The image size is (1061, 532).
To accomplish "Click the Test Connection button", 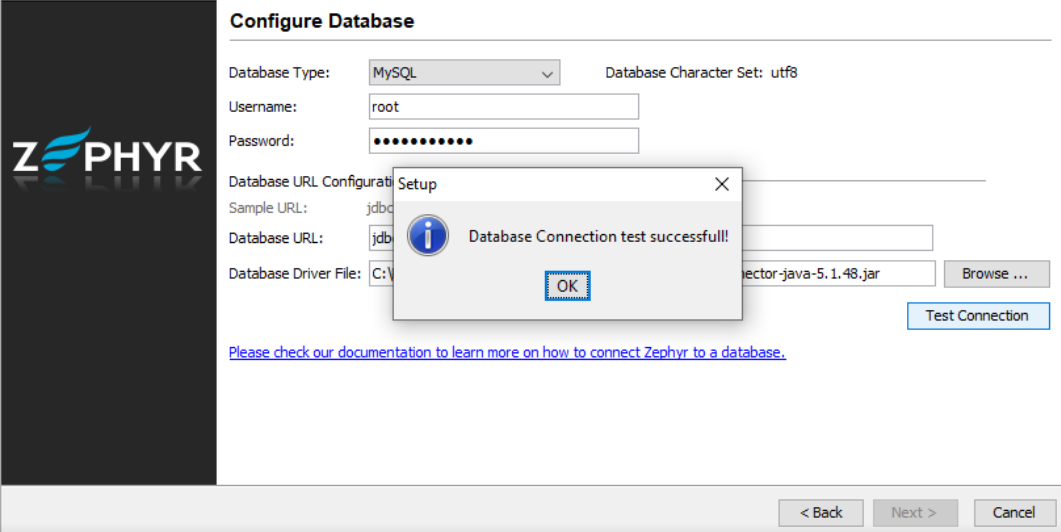I will click(977, 316).
